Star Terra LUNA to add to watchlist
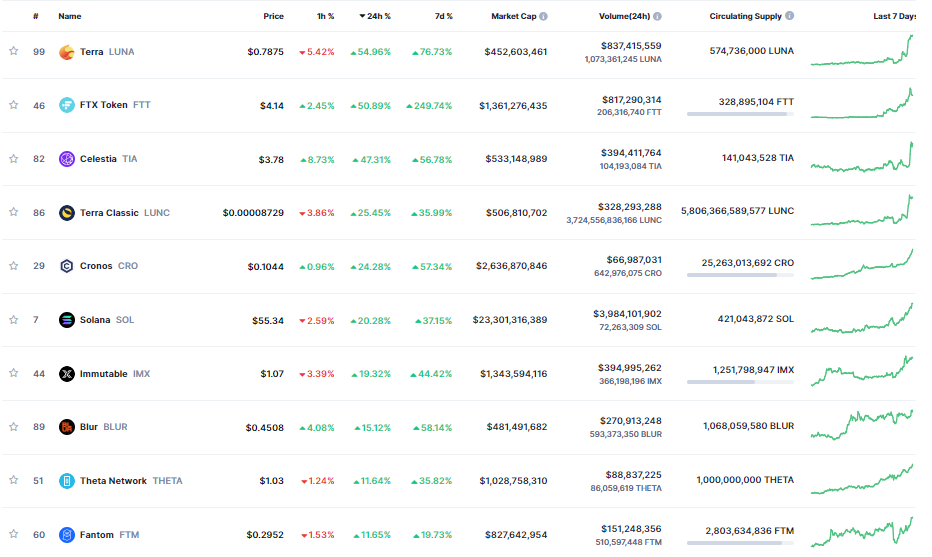The image size is (932, 557). 14,52
